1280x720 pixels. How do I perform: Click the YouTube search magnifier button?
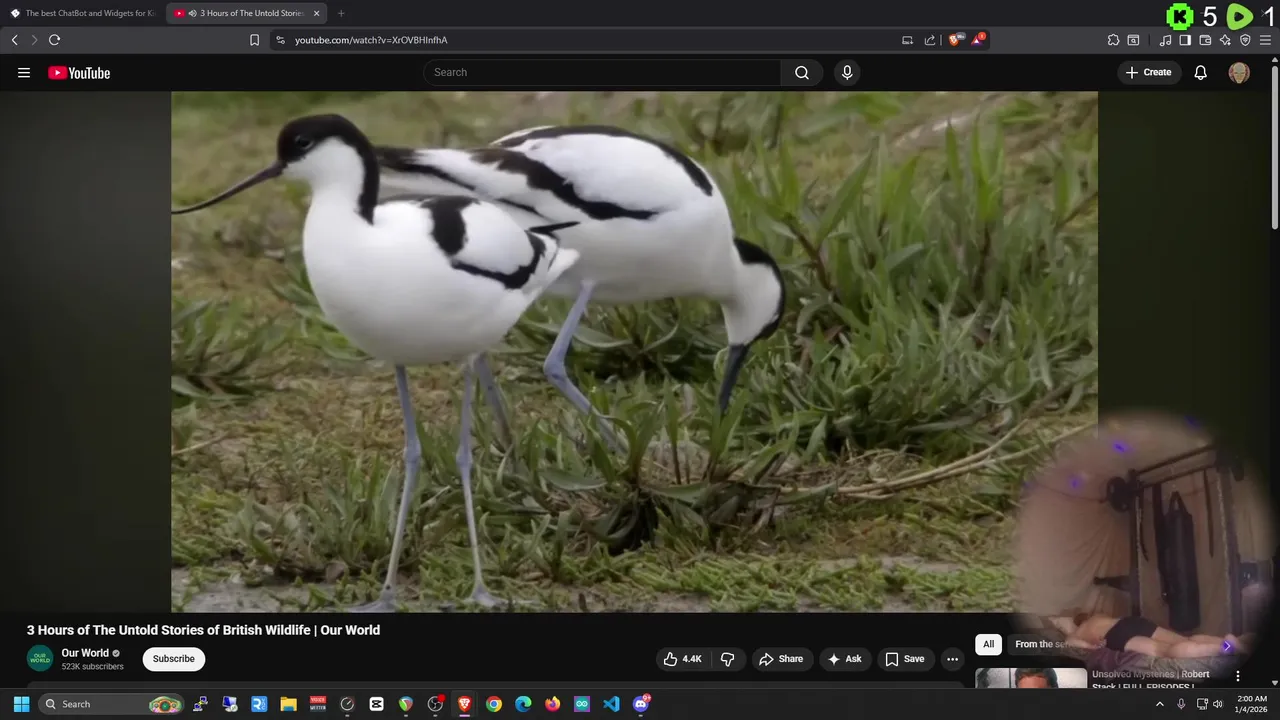[801, 73]
